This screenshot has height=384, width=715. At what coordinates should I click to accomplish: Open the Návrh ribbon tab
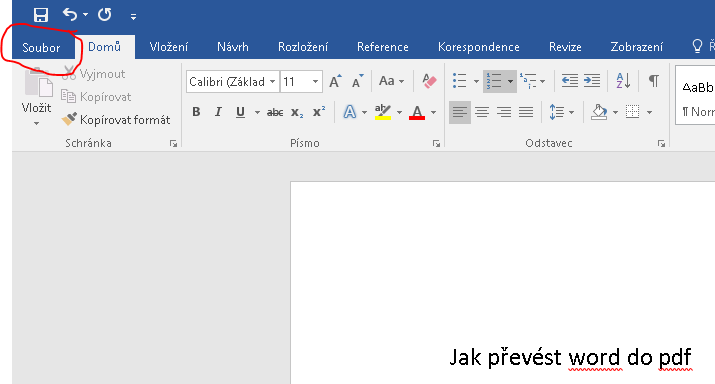[233, 47]
